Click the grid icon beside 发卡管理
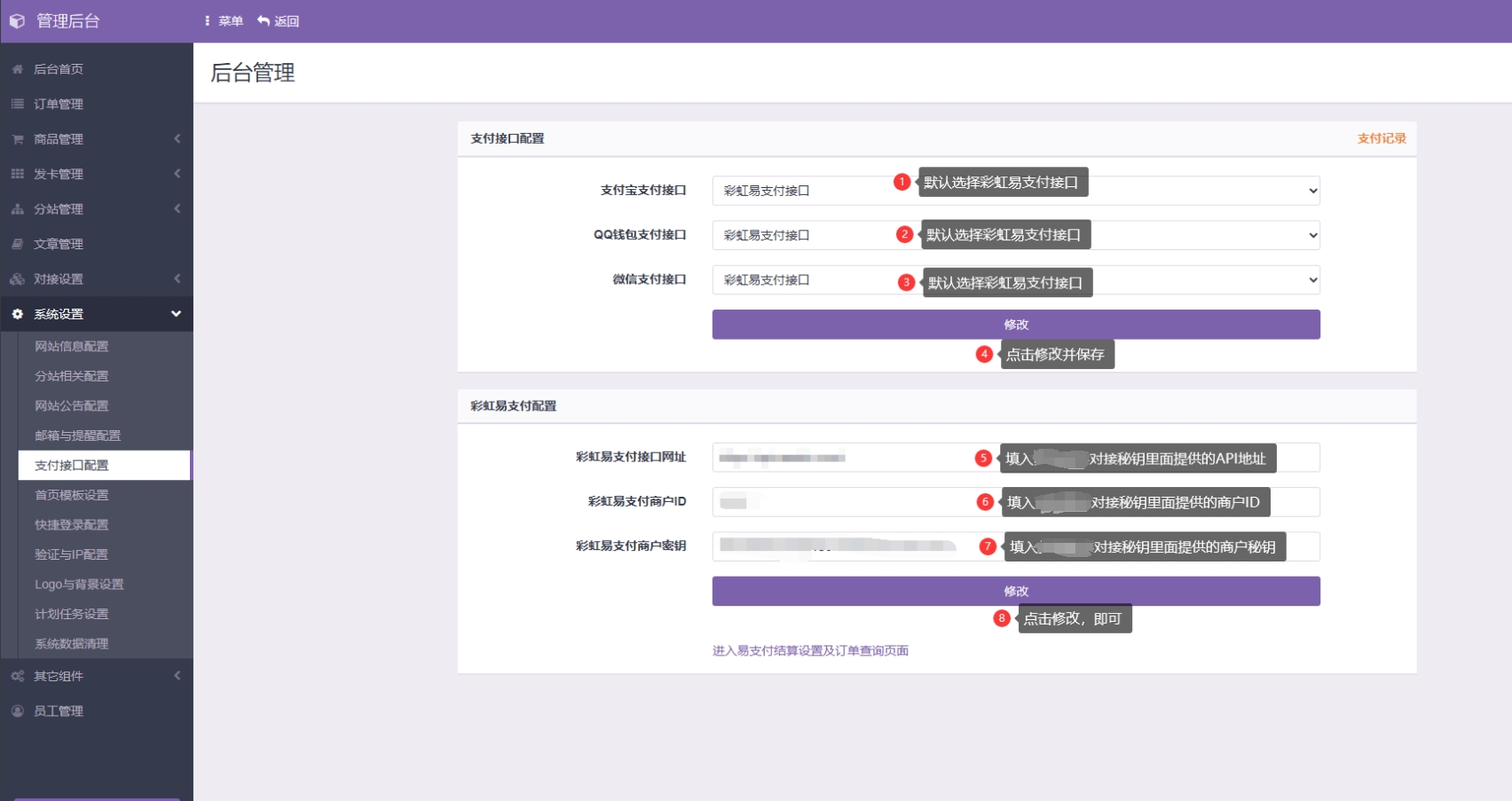The image size is (1512, 801). (x=17, y=174)
